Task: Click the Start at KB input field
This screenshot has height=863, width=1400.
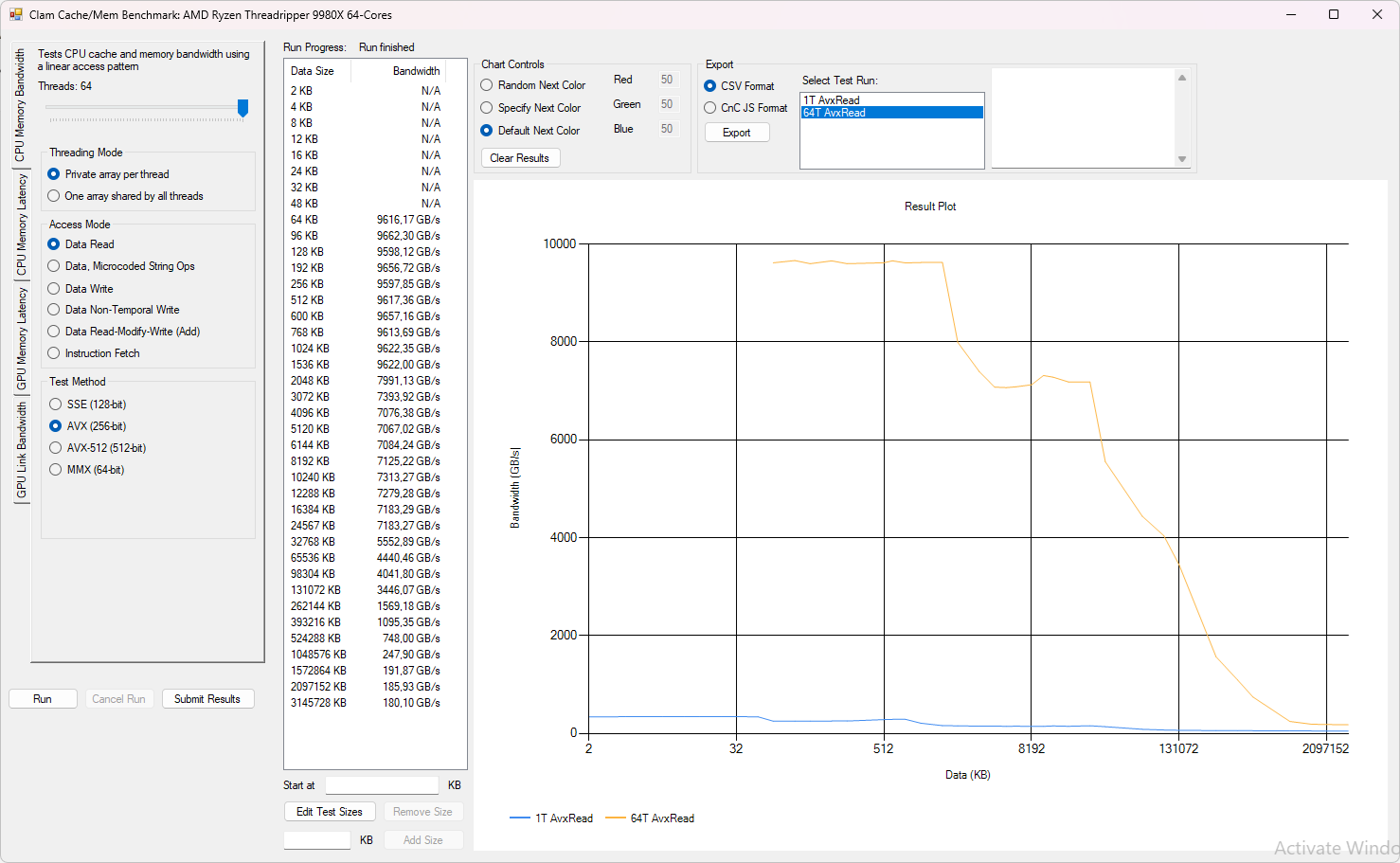Action: pos(382,785)
